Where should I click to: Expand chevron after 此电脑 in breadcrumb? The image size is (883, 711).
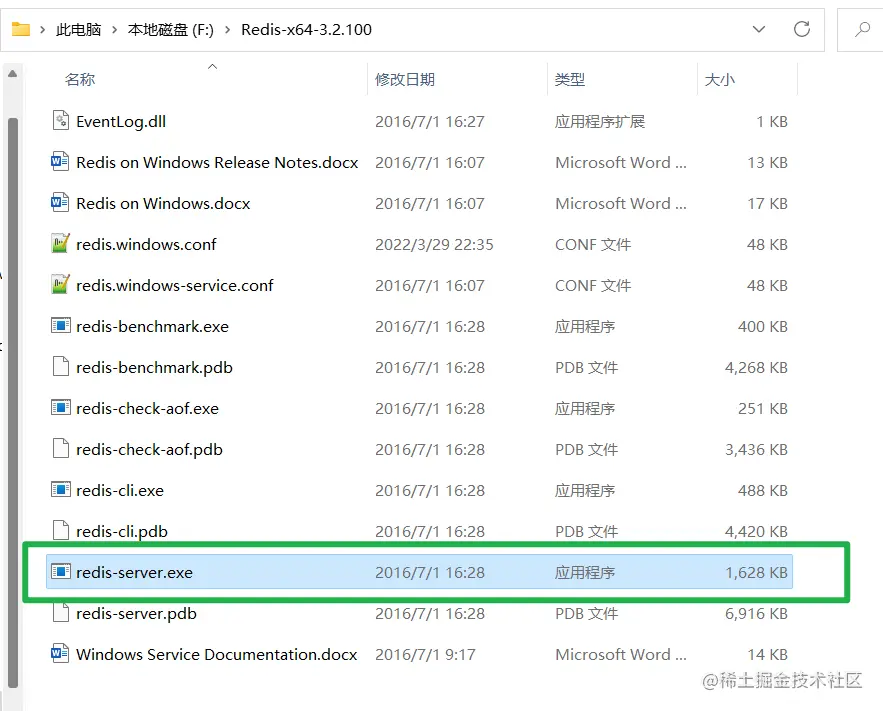[x=114, y=29]
